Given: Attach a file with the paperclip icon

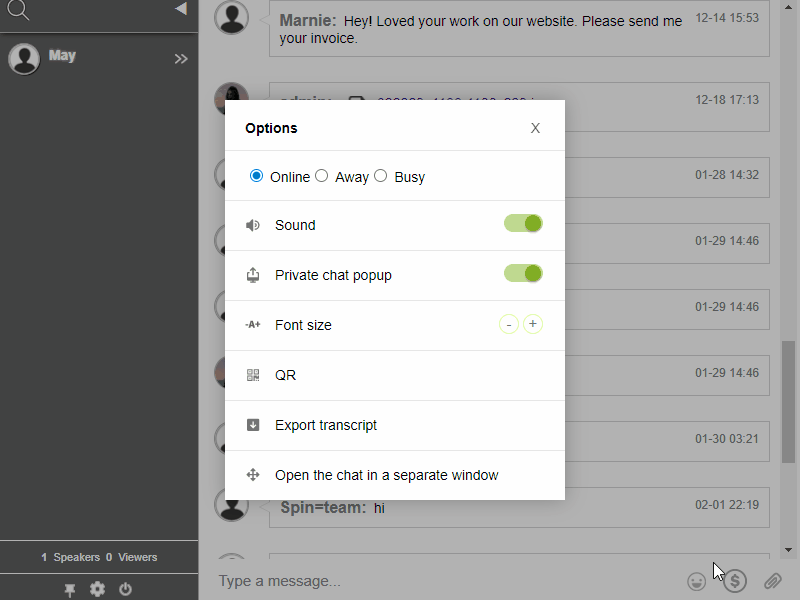Looking at the screenshot, I should click(x=771, y=580).
